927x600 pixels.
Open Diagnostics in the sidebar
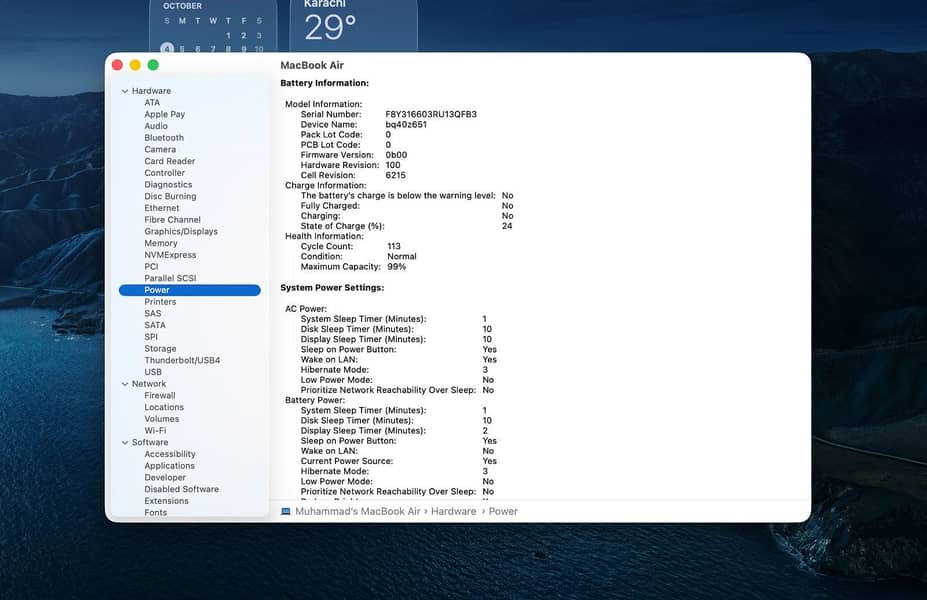click(168, 184)
